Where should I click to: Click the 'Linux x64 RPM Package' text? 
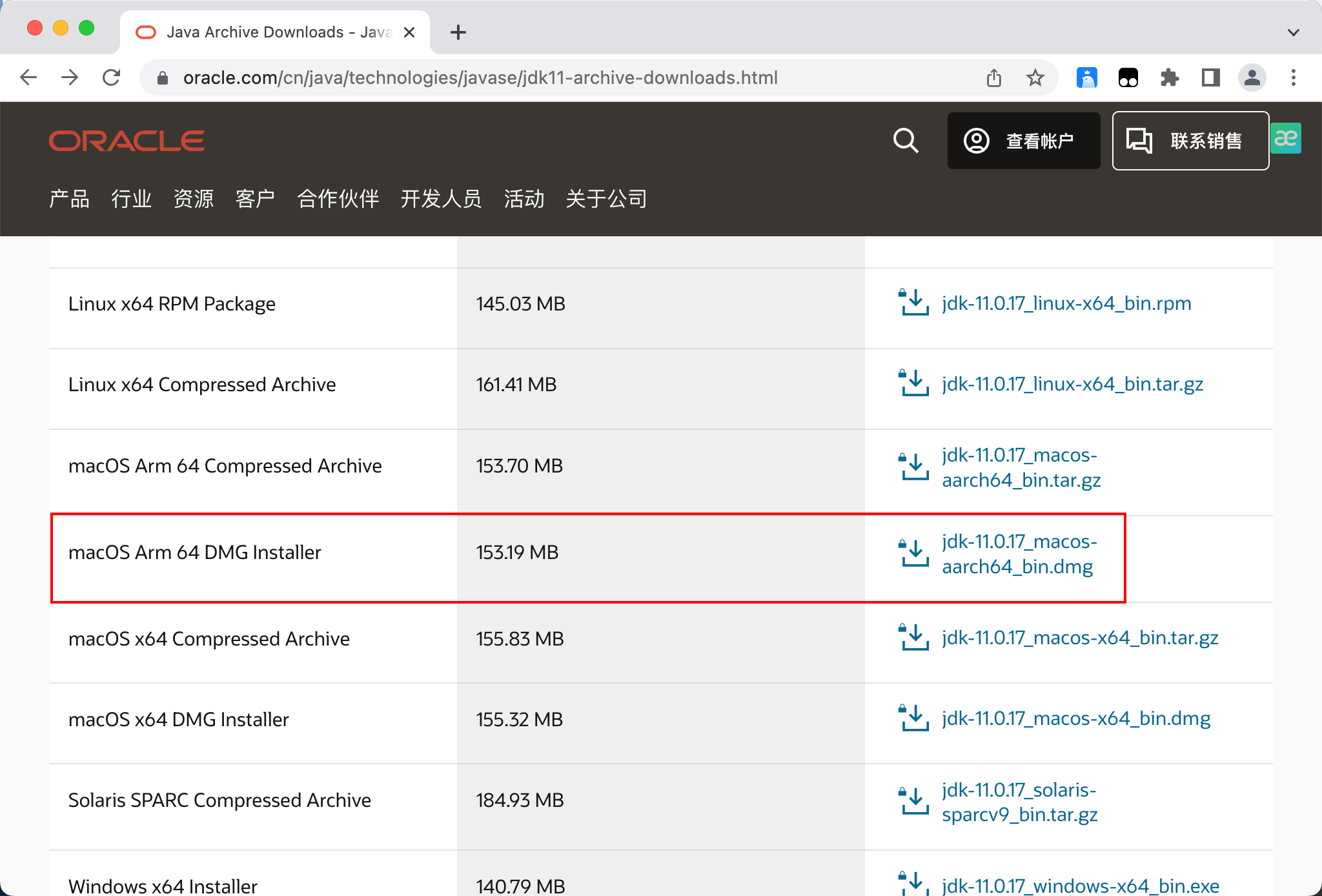point(172,304)
